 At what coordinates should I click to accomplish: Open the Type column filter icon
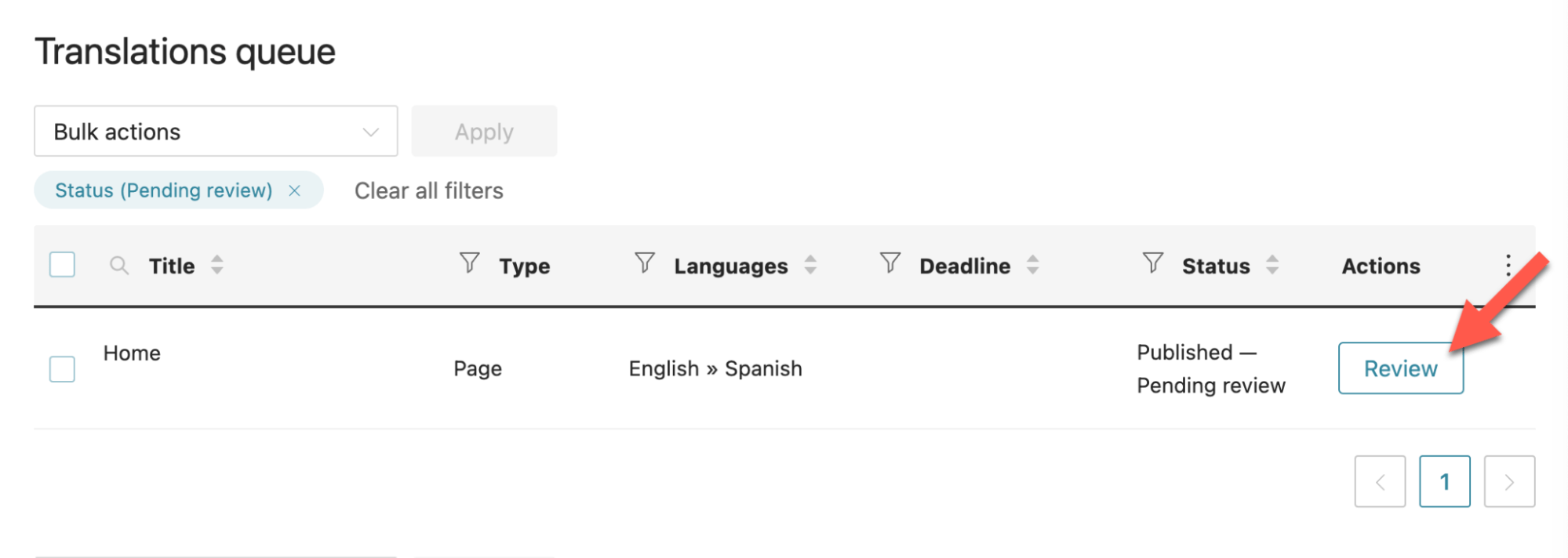[469, 263]
